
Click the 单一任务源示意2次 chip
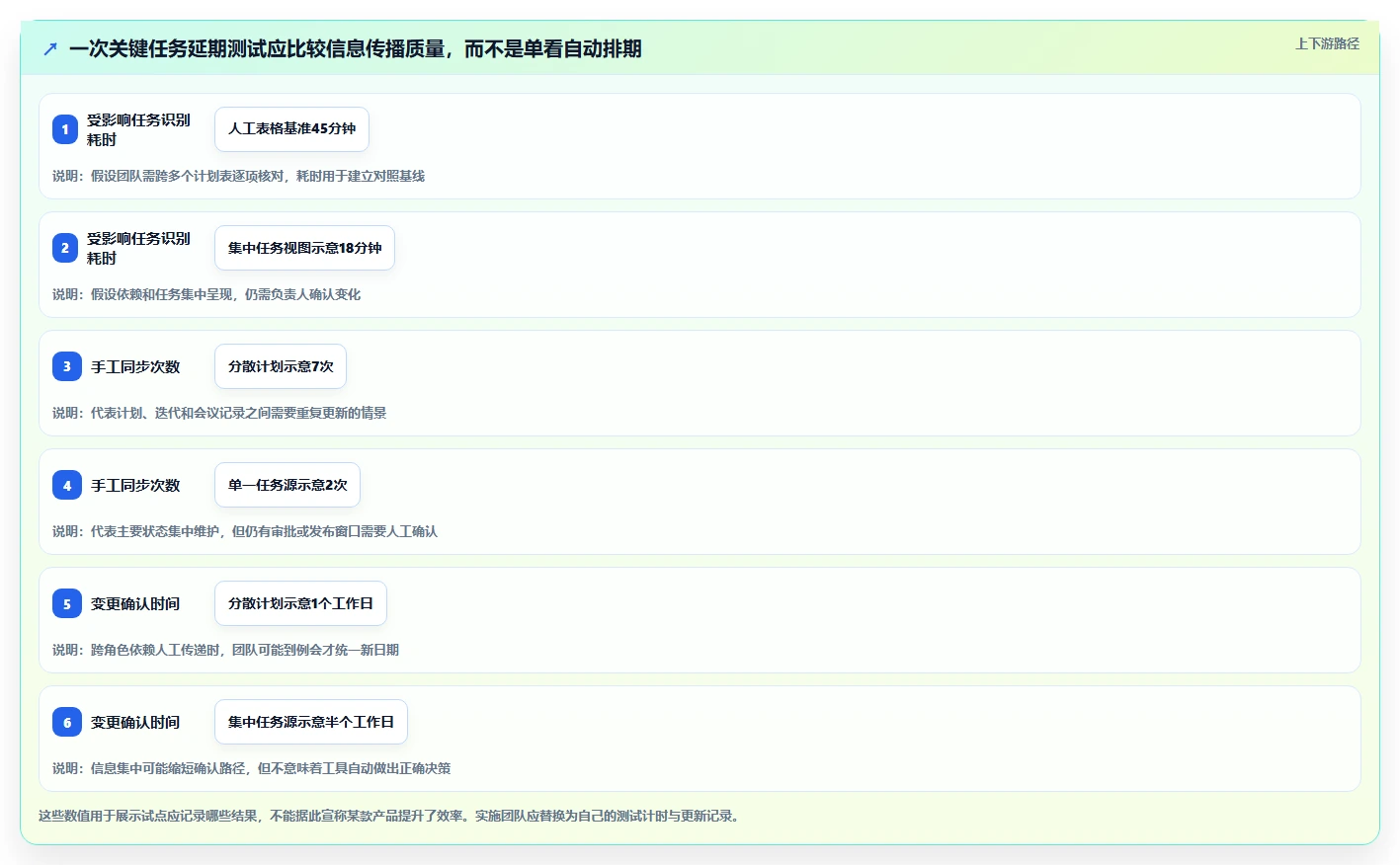click(x=288, y=485)
